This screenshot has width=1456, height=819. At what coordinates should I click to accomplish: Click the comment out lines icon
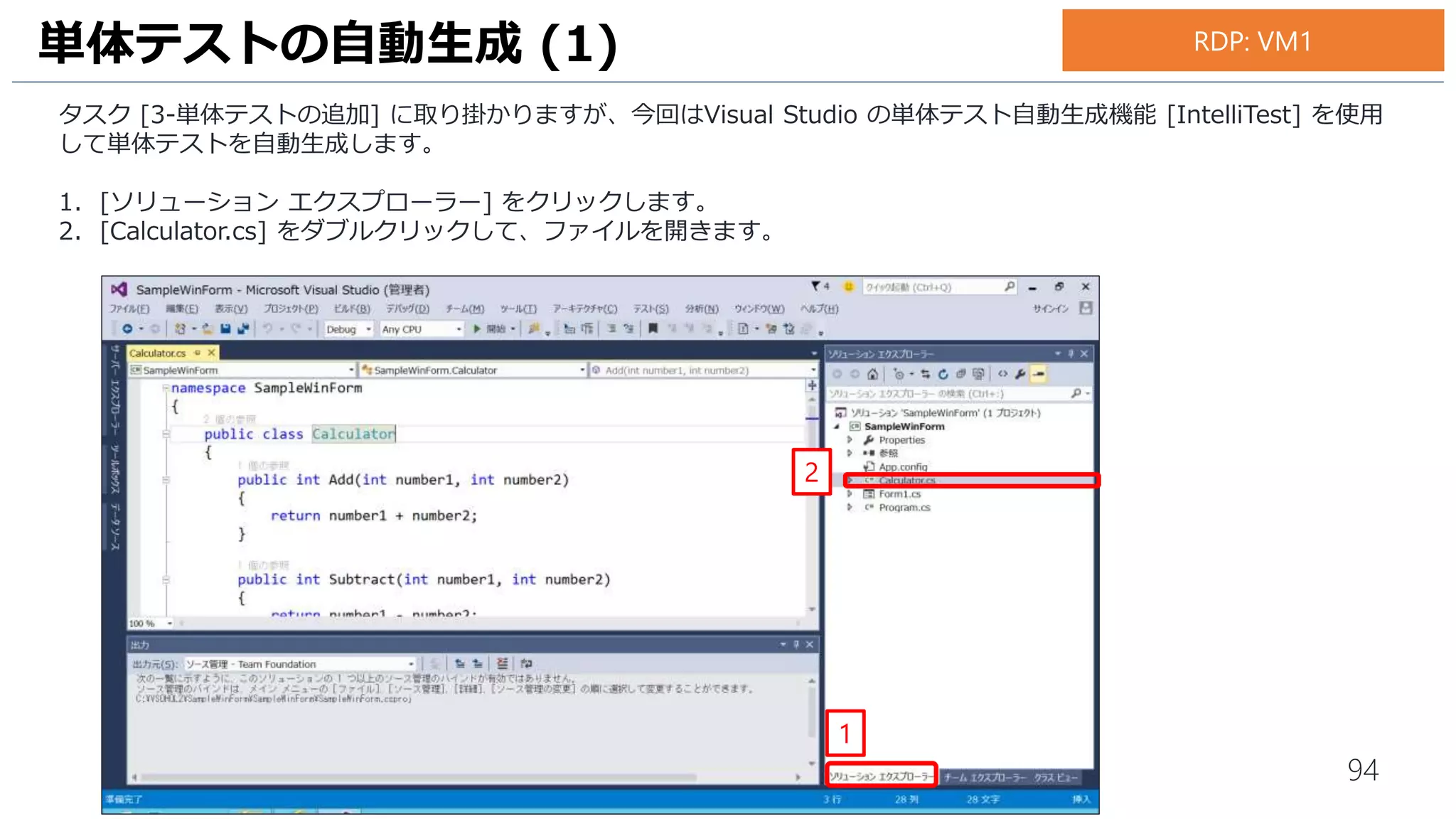pyautogui.click(x=611, y=328)
